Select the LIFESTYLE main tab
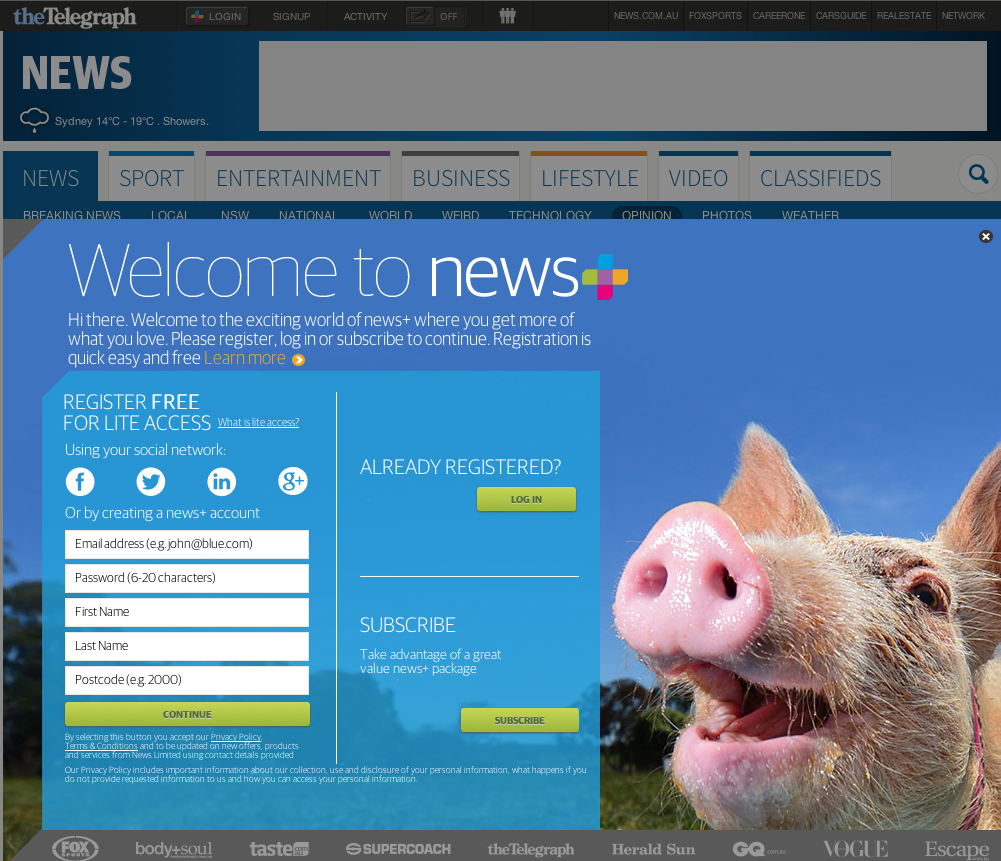Image resolution: width=1001 pixels, height=861 pixels. pos(589,177)
